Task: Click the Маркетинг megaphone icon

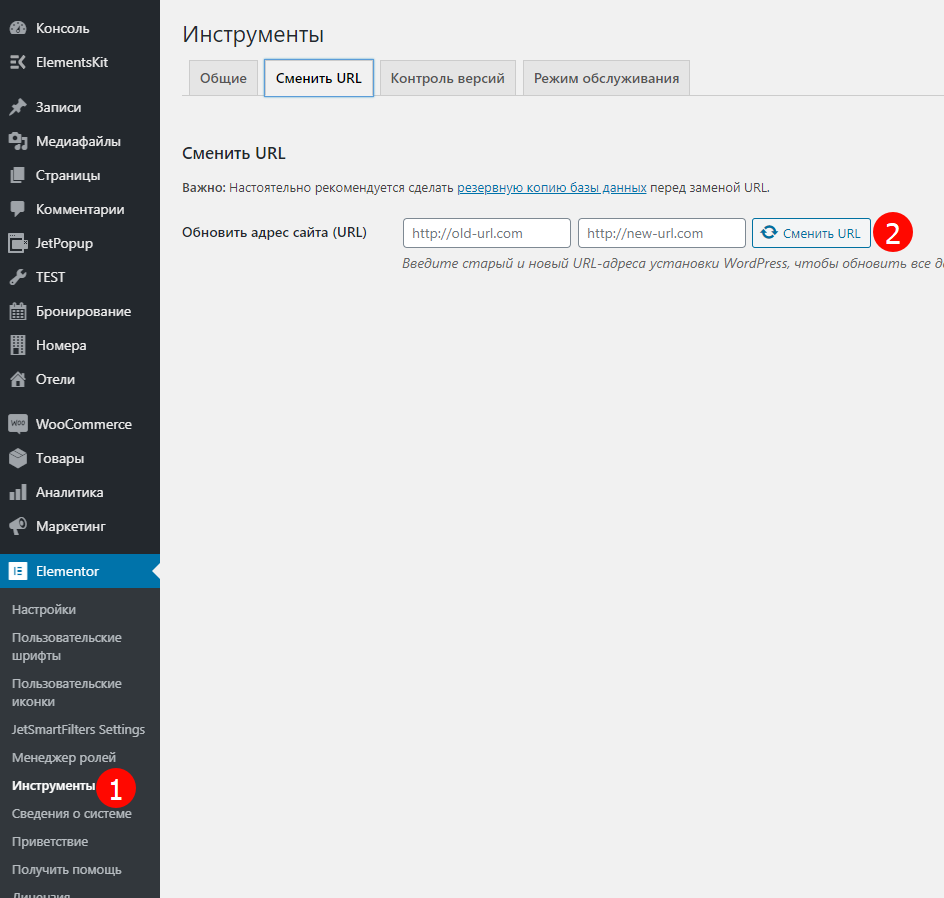Action: point(18,526)
